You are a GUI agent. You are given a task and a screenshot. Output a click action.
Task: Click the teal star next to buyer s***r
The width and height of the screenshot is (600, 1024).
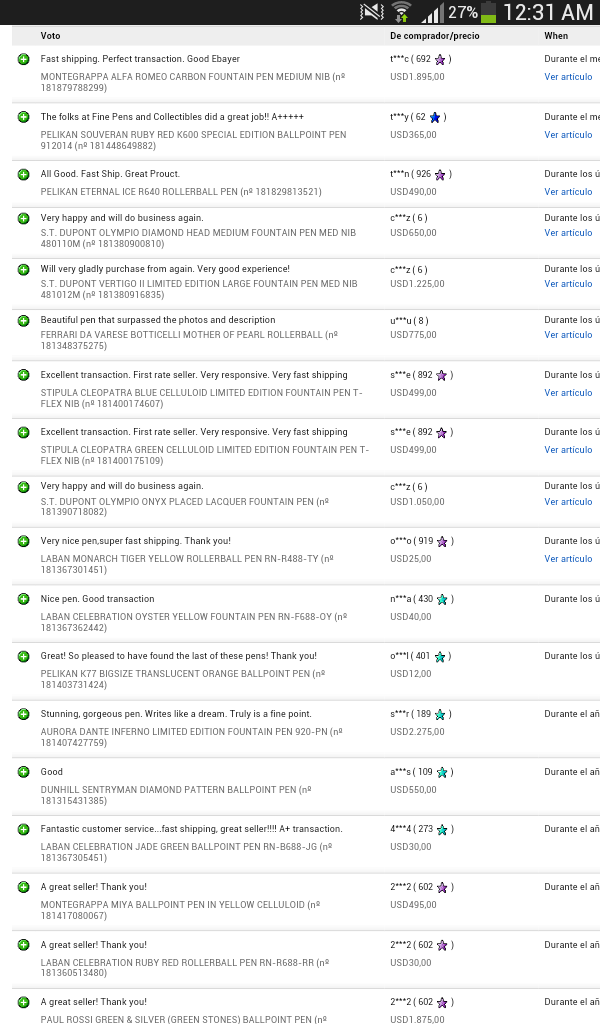point(440,715)
